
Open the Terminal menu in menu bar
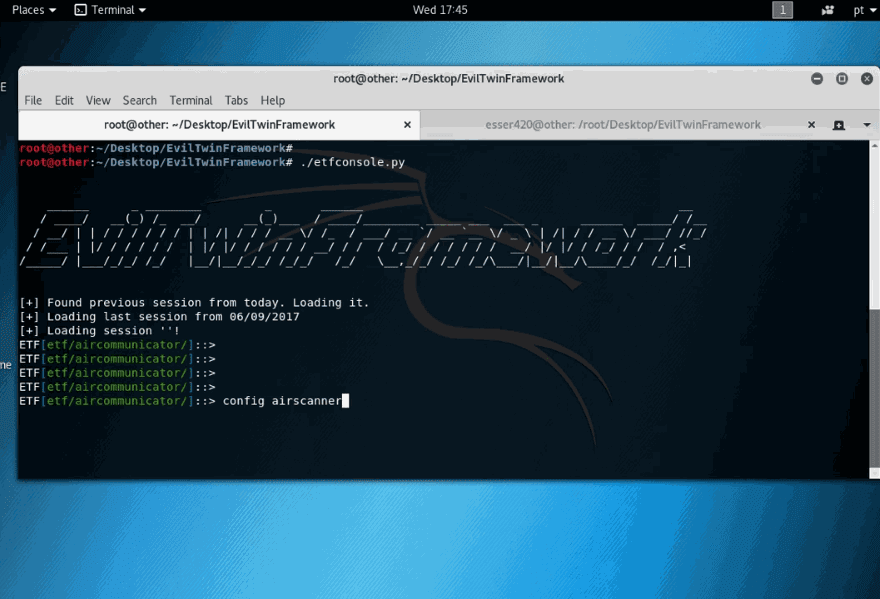(x=191, y=100)
